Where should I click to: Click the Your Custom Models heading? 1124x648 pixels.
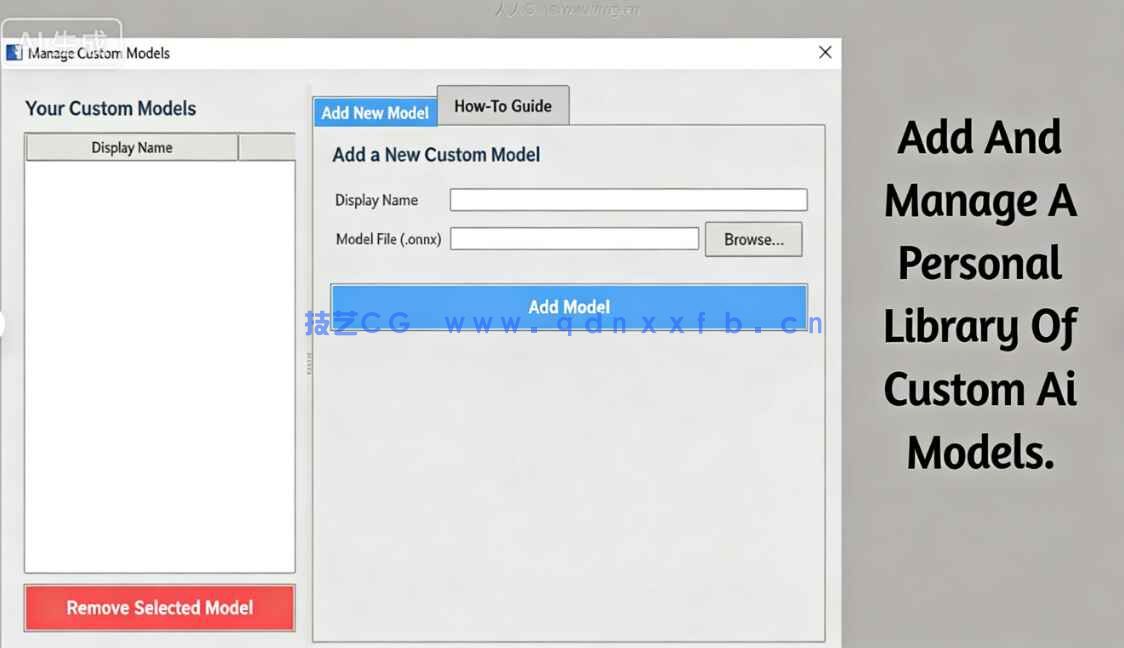coord(110,108)
